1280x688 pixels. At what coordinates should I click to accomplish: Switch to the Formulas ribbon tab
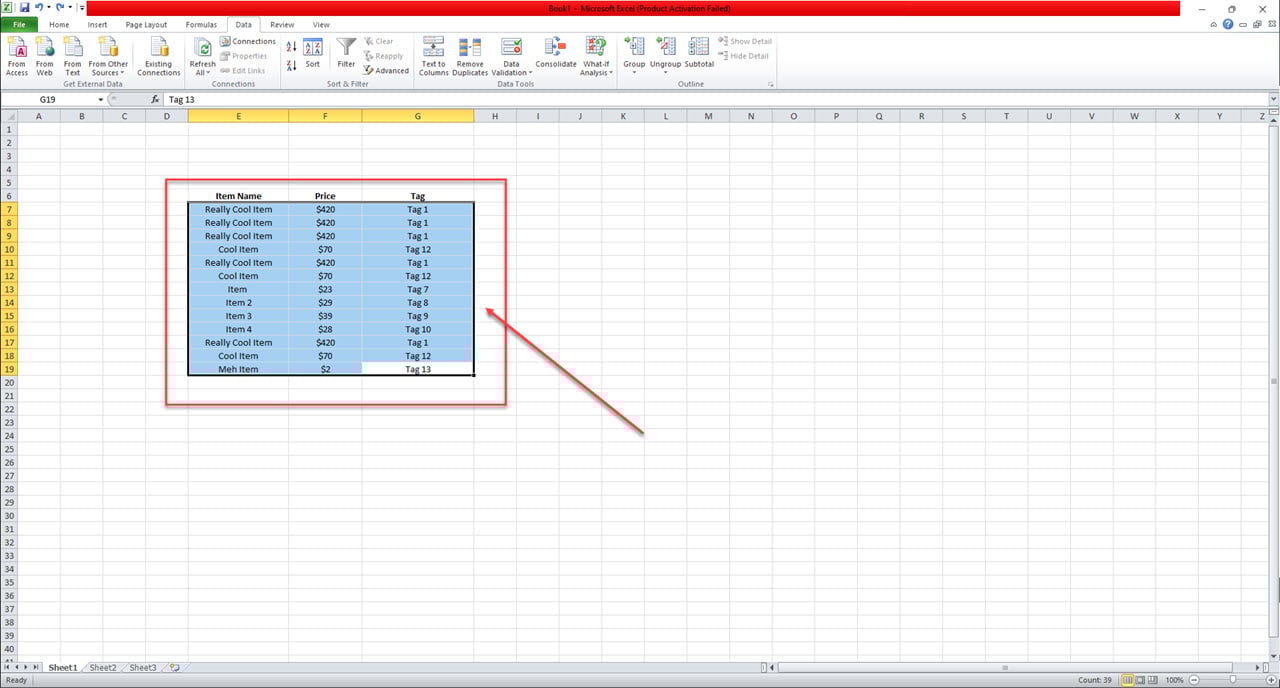(x=200, y=24)
